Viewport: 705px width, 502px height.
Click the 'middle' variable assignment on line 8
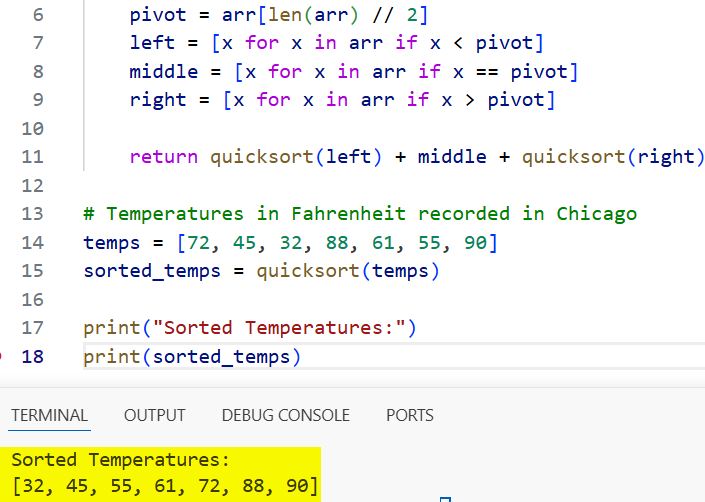164,72
